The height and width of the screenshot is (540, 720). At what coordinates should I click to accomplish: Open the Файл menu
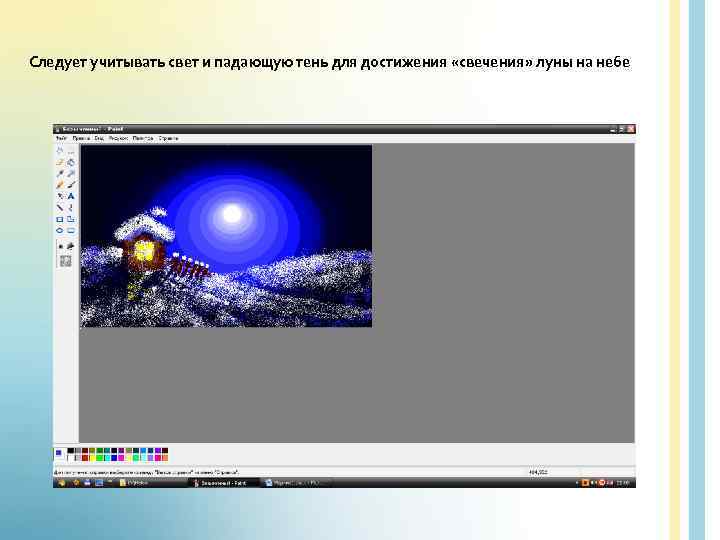61,138
